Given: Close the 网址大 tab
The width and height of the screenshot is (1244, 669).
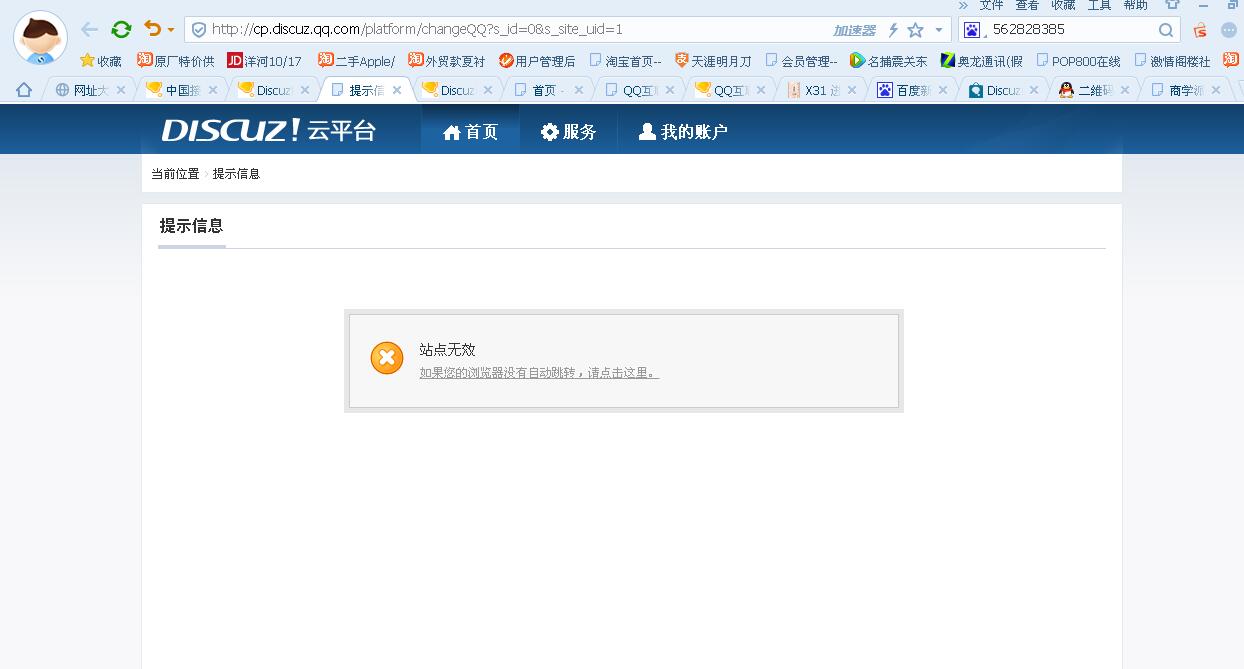Looking at the screenshot, I should (x=121, y=90).
